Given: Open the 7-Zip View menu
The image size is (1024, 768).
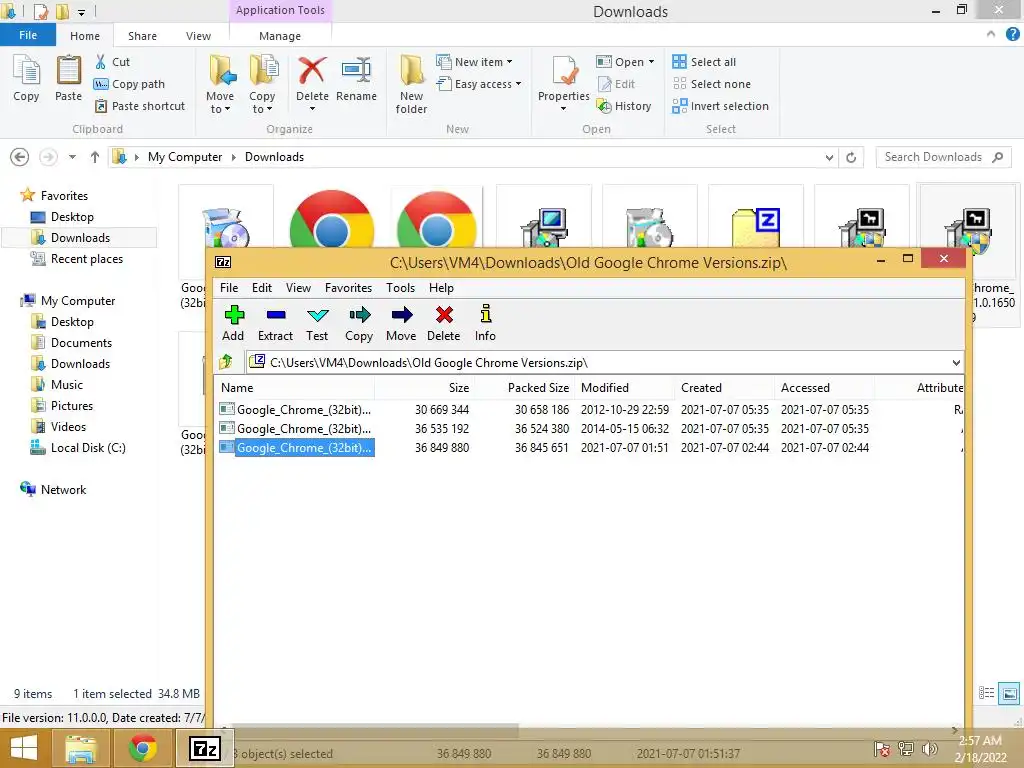Looking at the screenshot, I should (x=298, y=288).
